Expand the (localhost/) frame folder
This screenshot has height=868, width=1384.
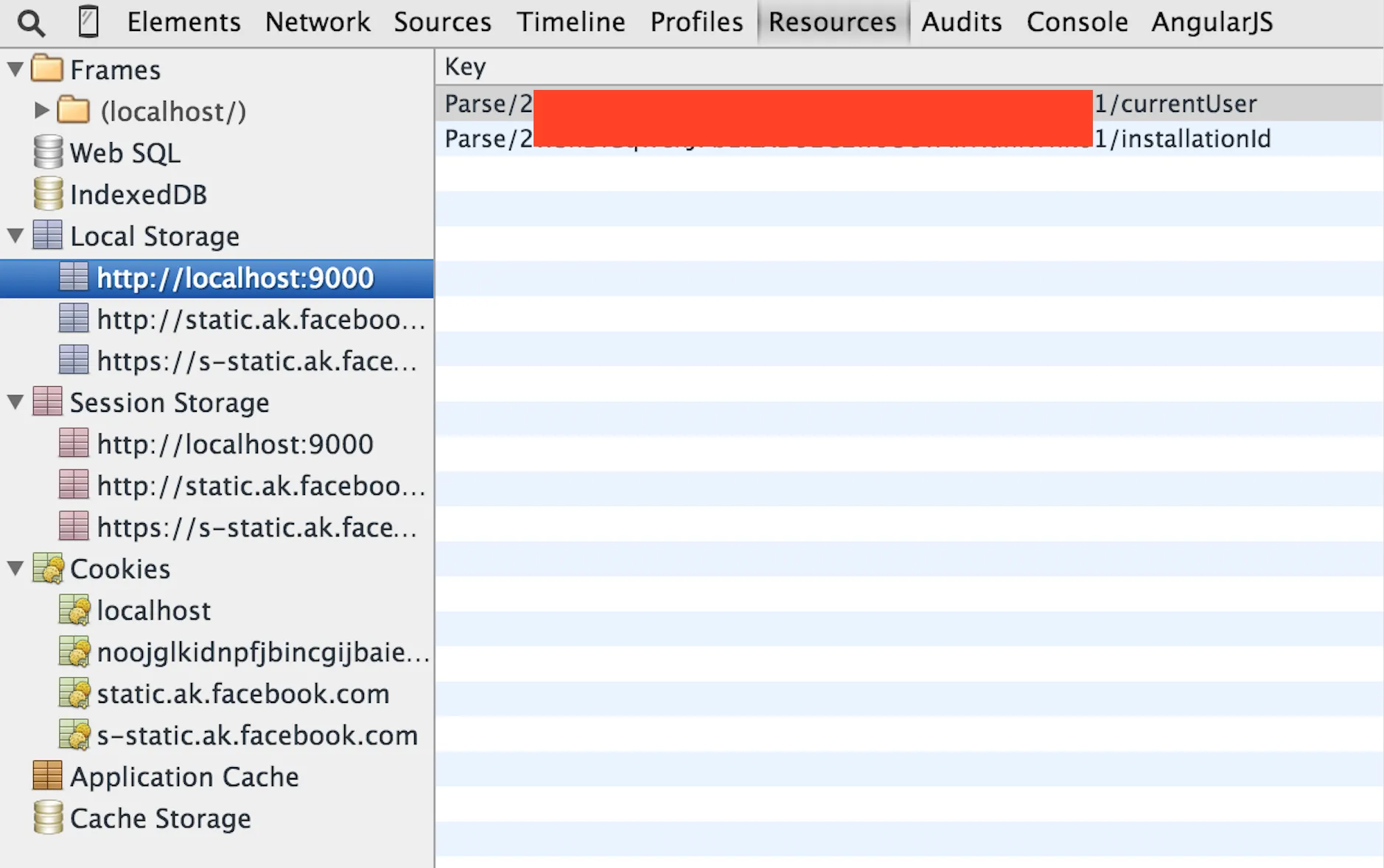(x=41, y=111)
